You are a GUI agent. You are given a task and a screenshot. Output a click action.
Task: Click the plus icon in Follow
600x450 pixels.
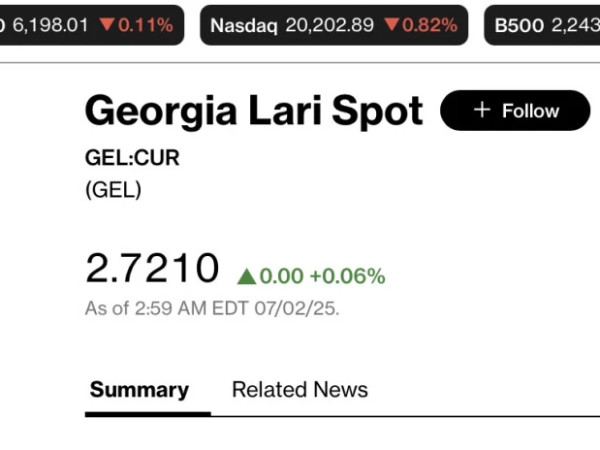(x=482, y=110)
